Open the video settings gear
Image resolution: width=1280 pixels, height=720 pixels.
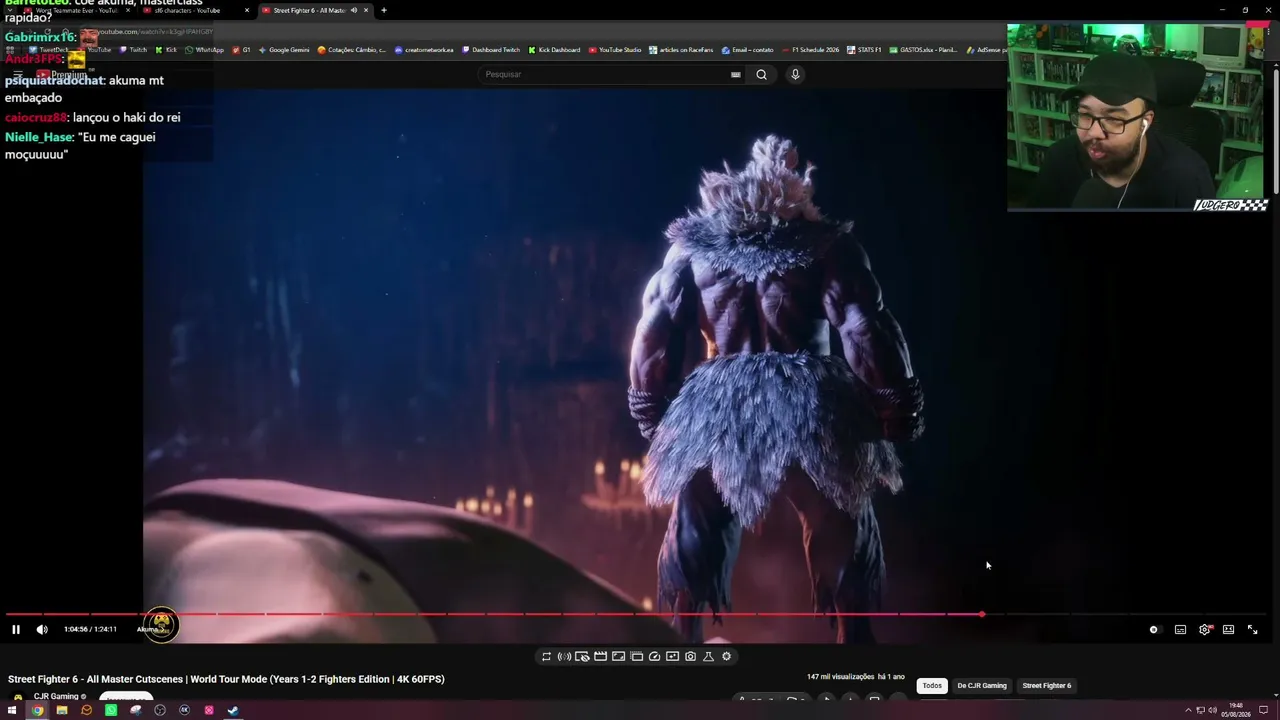pos(1205,630)
